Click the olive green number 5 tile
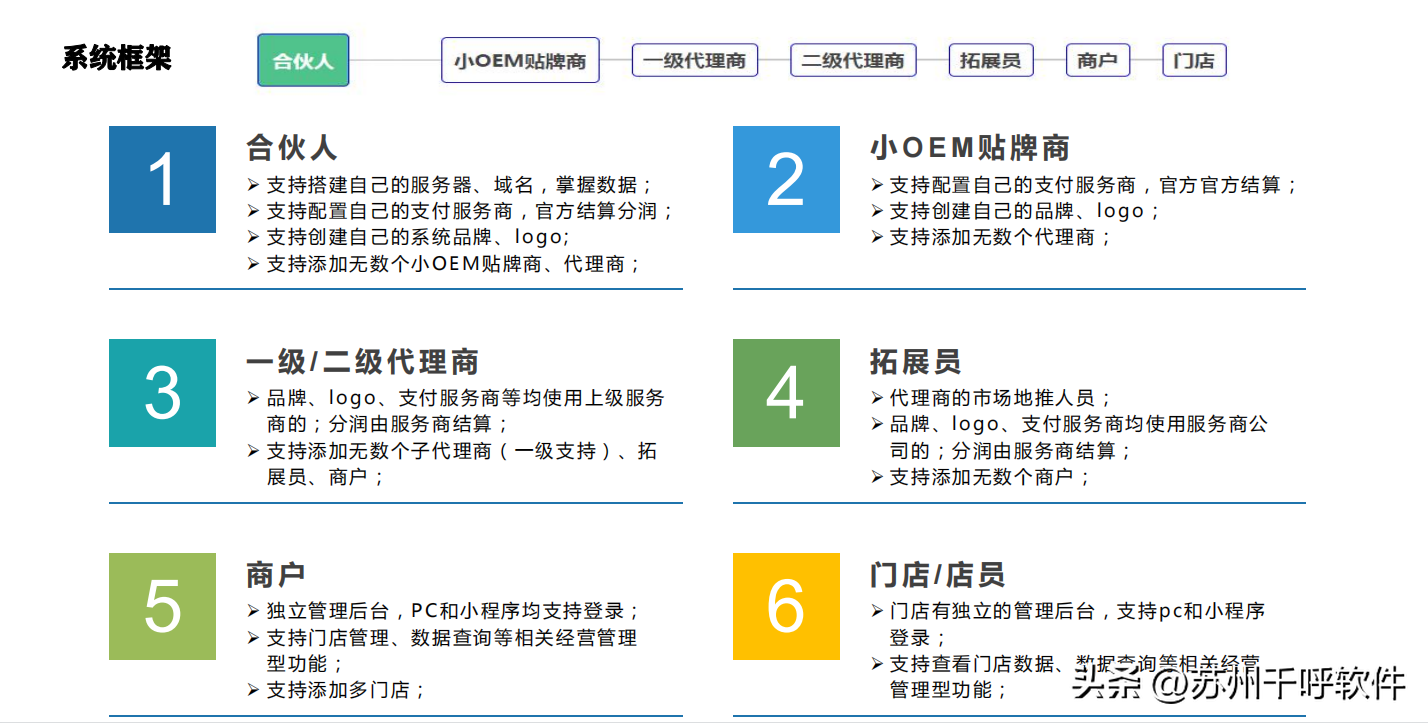 click(x=162, y=606)
